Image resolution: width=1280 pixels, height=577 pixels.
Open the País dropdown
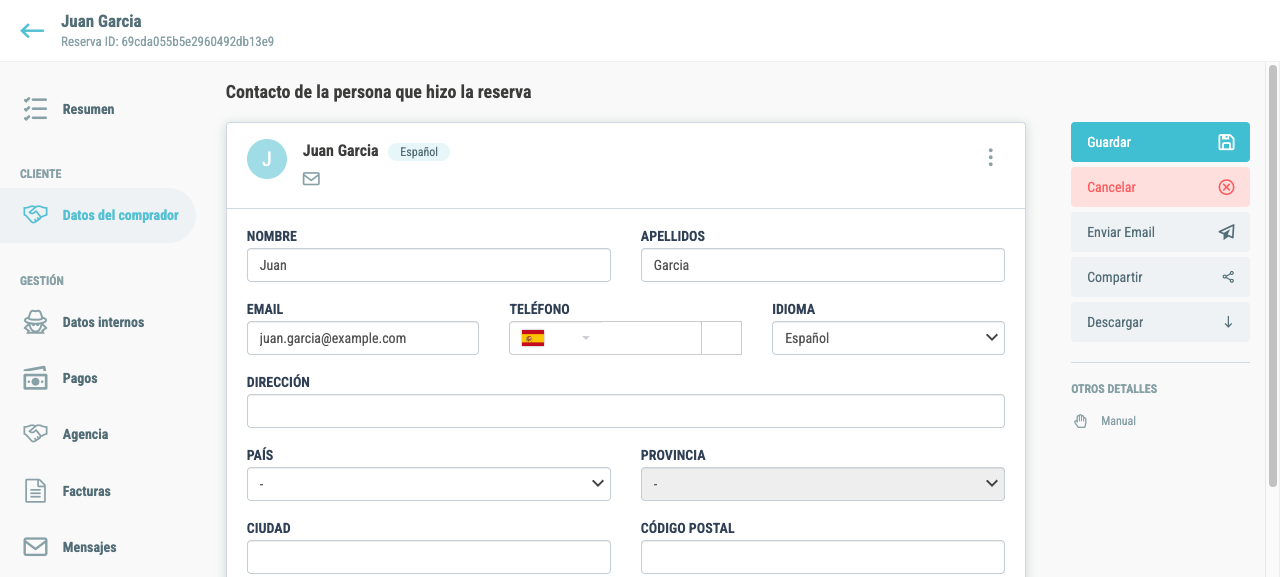[428, 484]
